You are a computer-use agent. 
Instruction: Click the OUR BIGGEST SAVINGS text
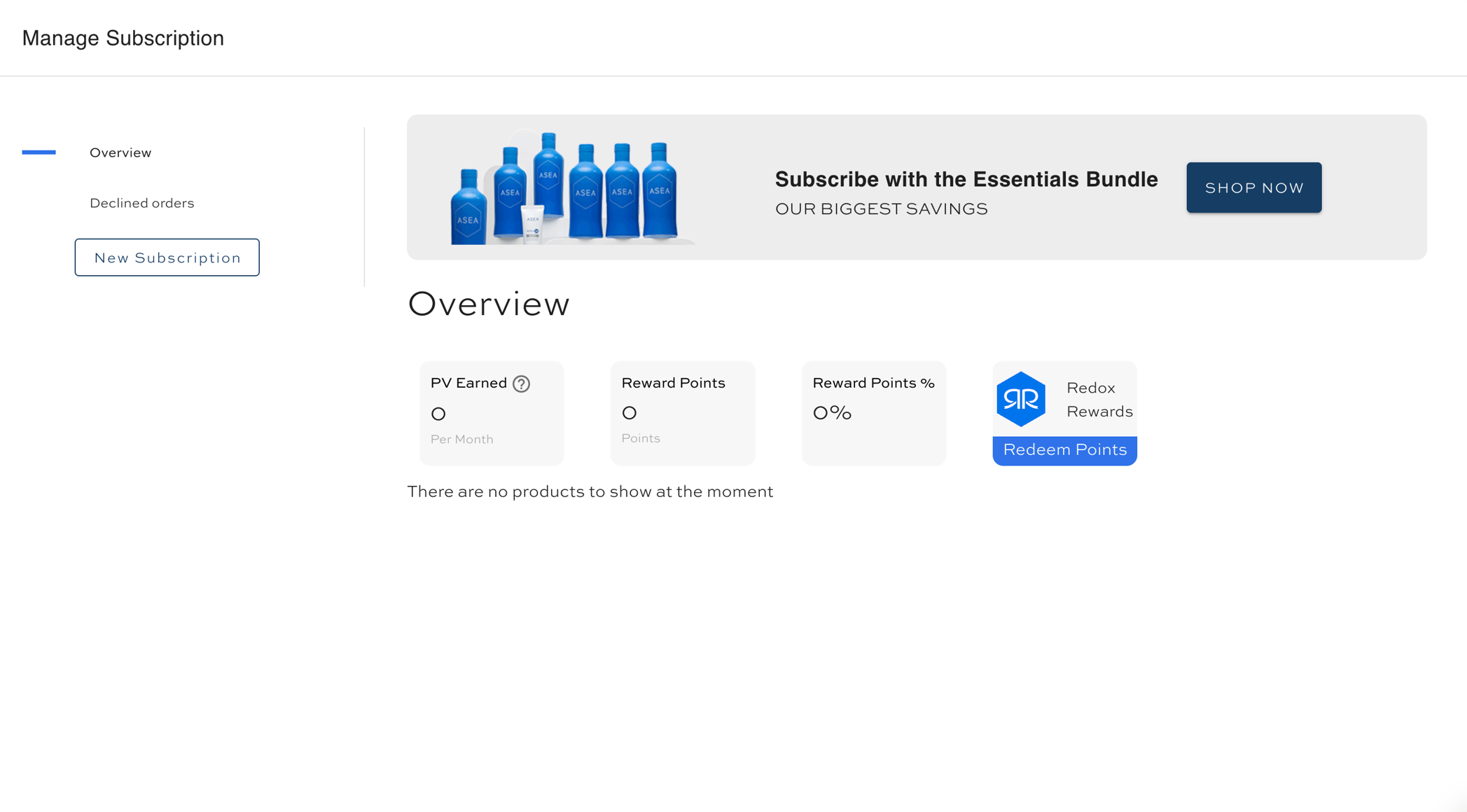[x=882, y=209]
